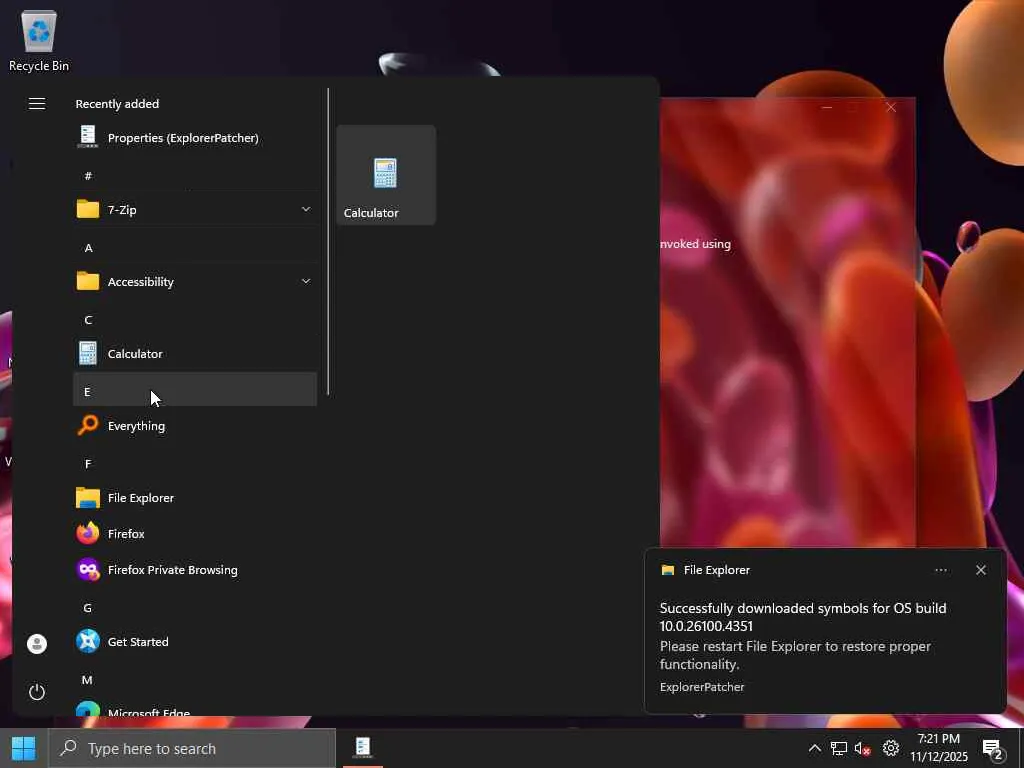Jump to letter index using # header
The width and height of the screenshot is (1024, 768).
195,176
